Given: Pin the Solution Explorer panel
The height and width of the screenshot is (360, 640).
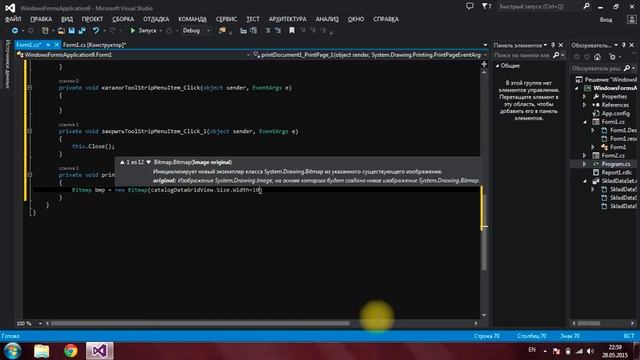Looking at the screenshot, I should tap(624, 45).
